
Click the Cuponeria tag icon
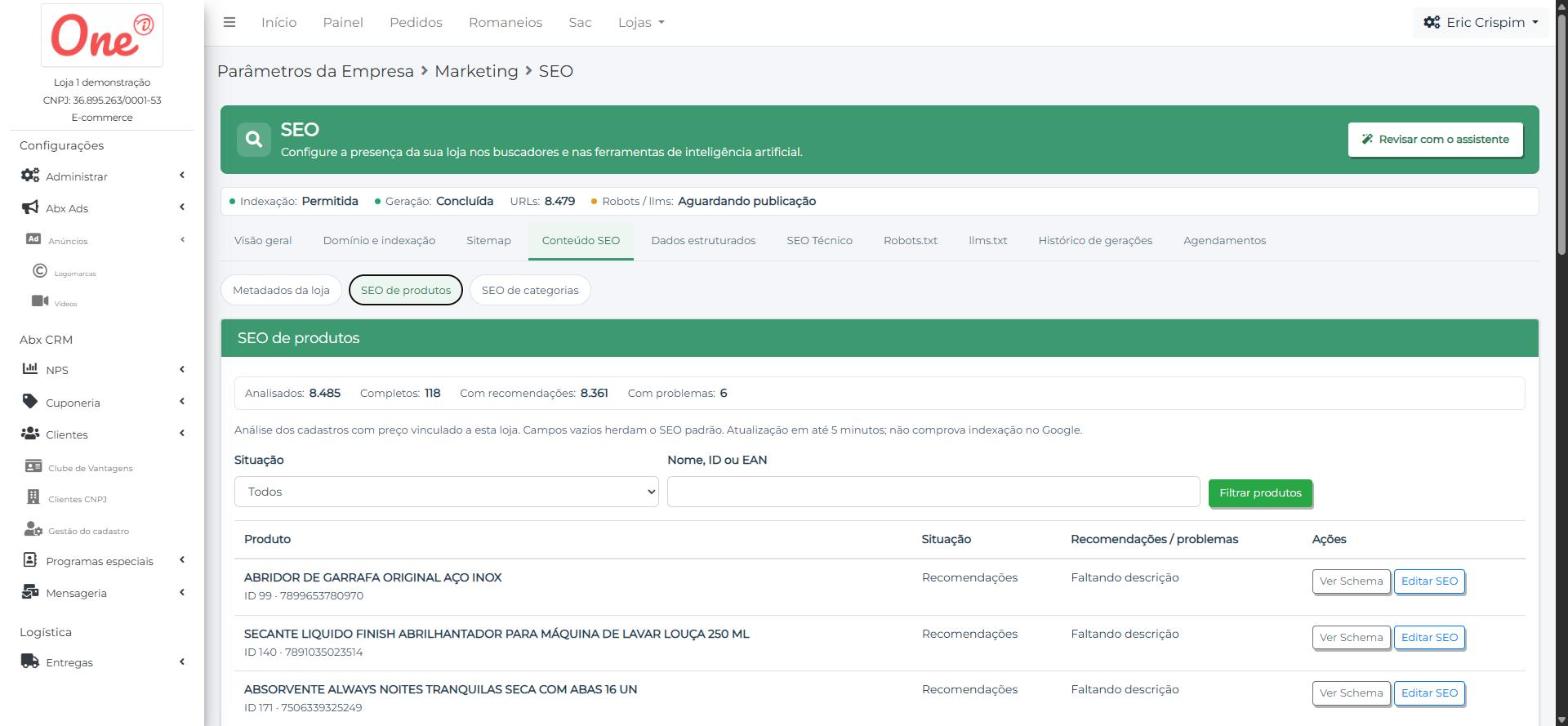tap(30, 402)
